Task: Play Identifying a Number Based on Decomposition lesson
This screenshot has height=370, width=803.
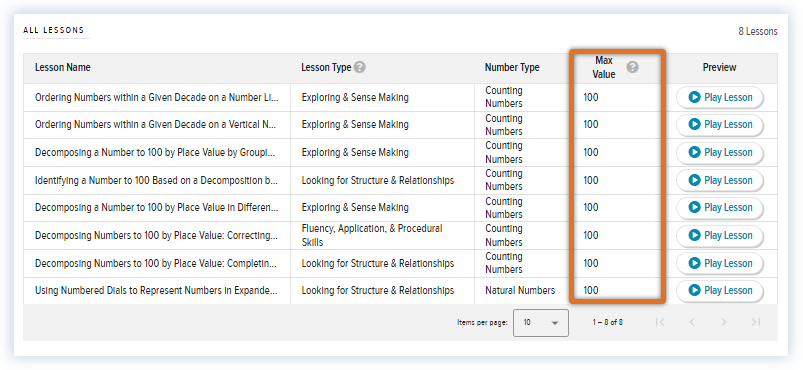Action: (x=720, y=180)
